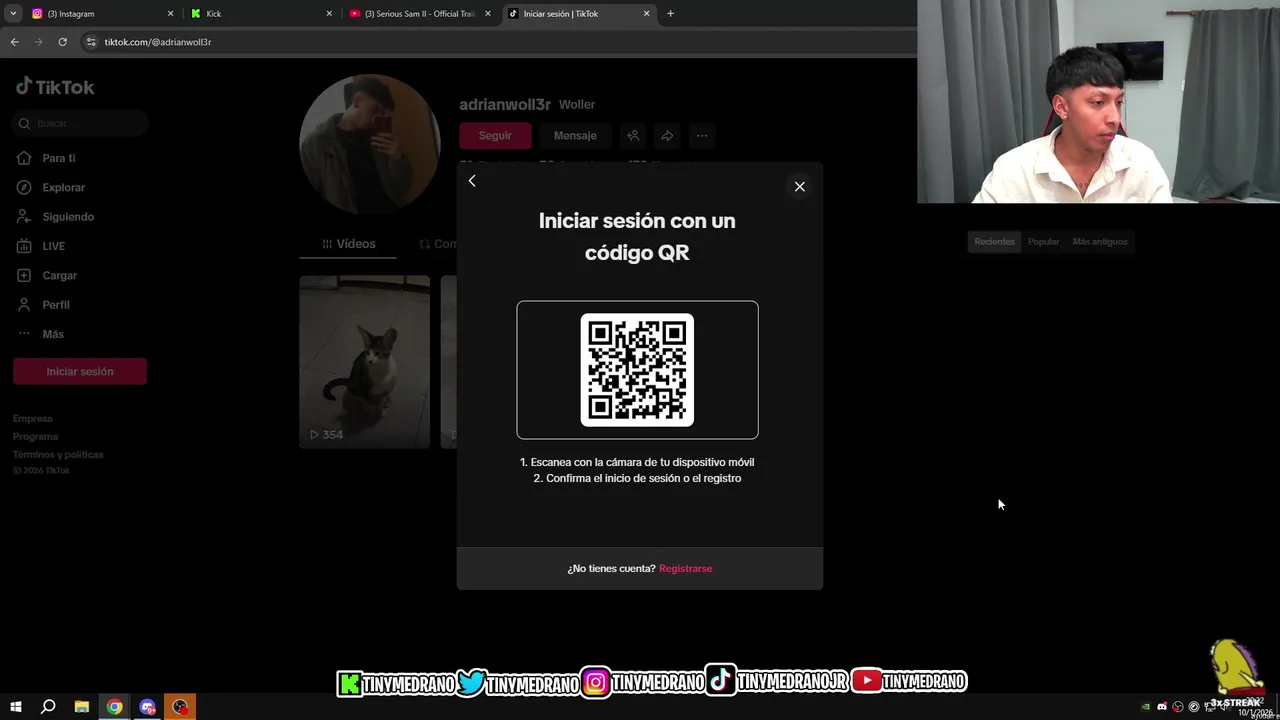This screenshot has height=720, width=1280.
Task: Select the Recientes sort option
Action: [x=994, y=241]
